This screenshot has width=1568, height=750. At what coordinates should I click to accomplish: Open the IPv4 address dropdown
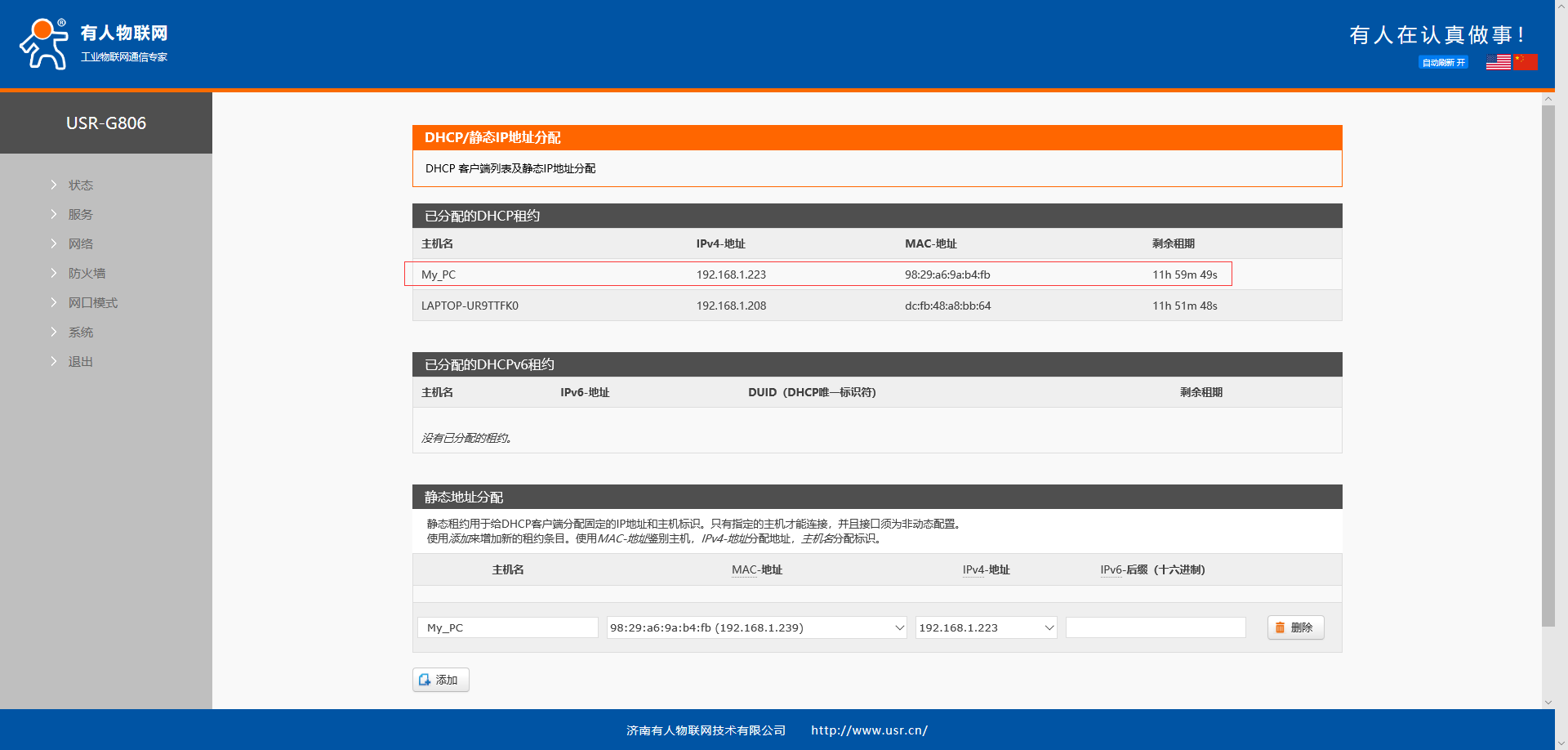(986, 627)
